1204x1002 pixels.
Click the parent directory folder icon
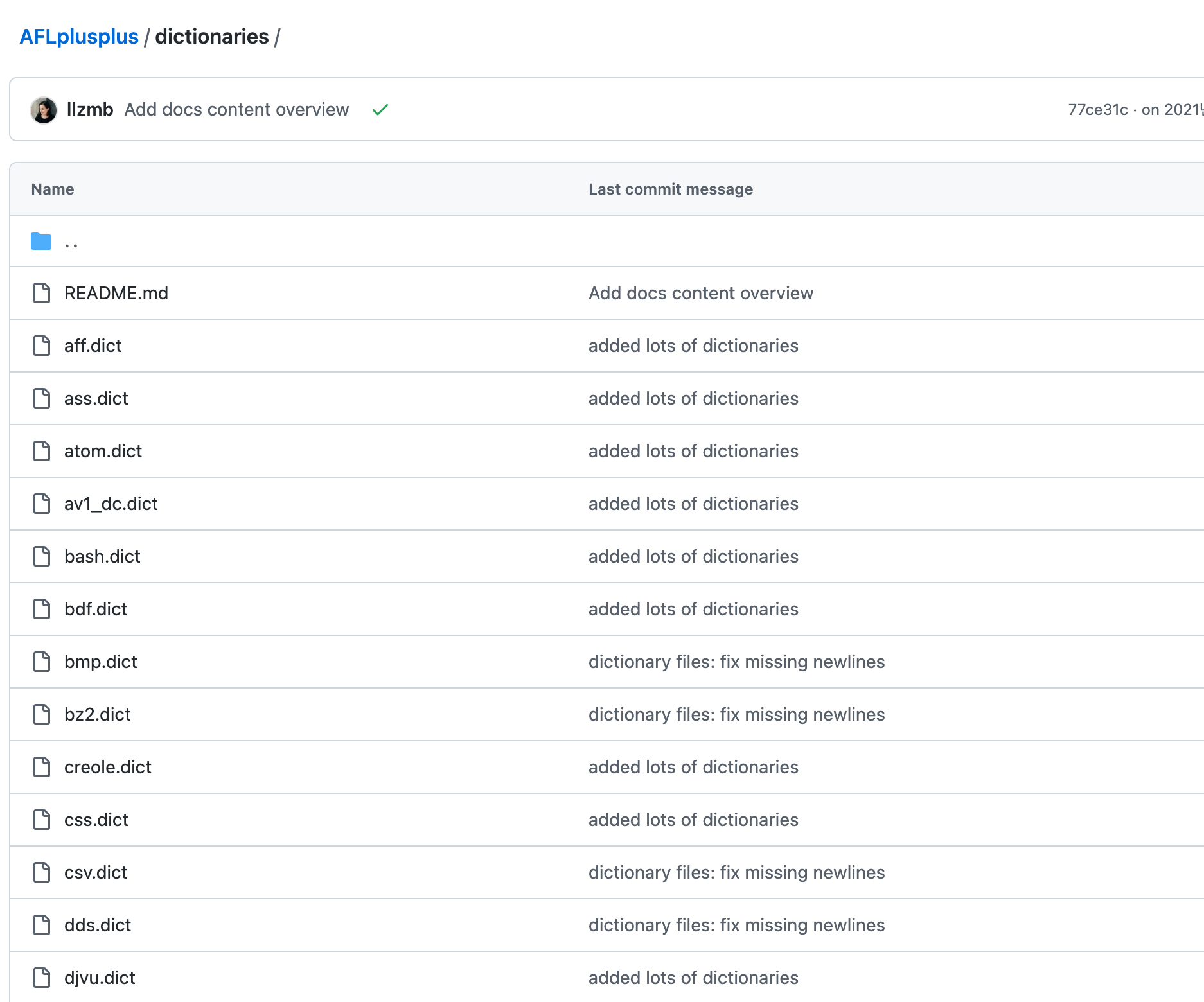tap(41, 242)
